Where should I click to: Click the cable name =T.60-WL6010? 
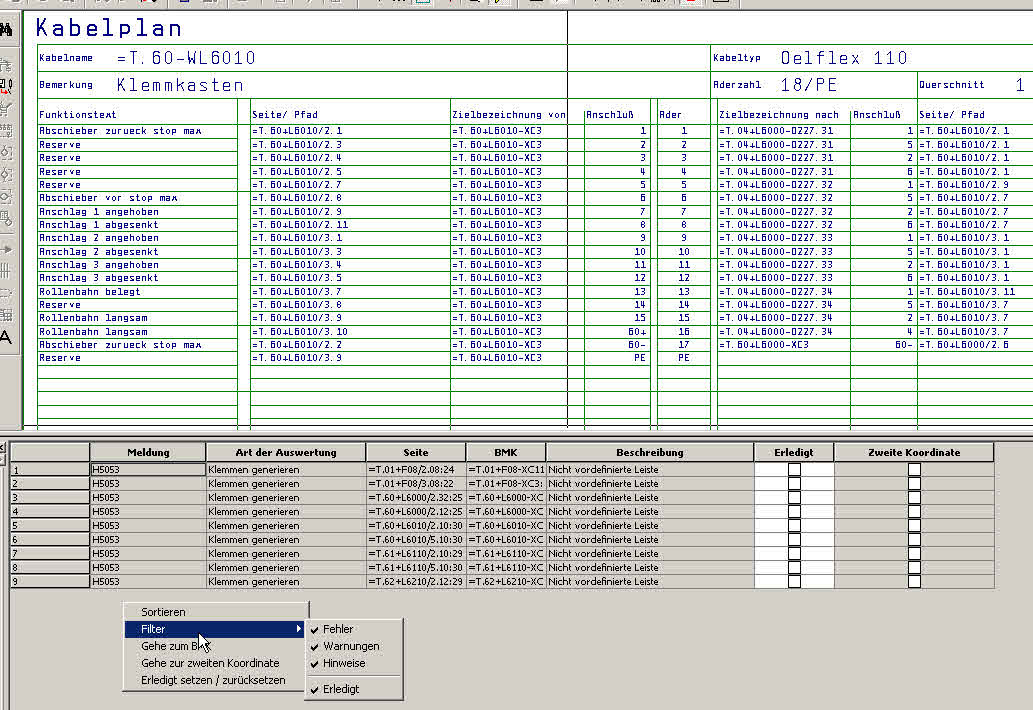coord(186,59)
